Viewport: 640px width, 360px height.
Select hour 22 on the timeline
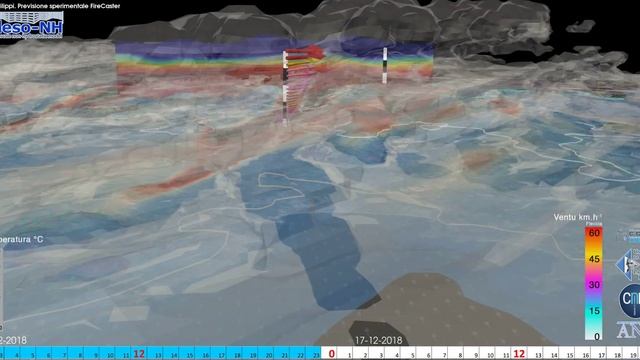tap(300, 355)
